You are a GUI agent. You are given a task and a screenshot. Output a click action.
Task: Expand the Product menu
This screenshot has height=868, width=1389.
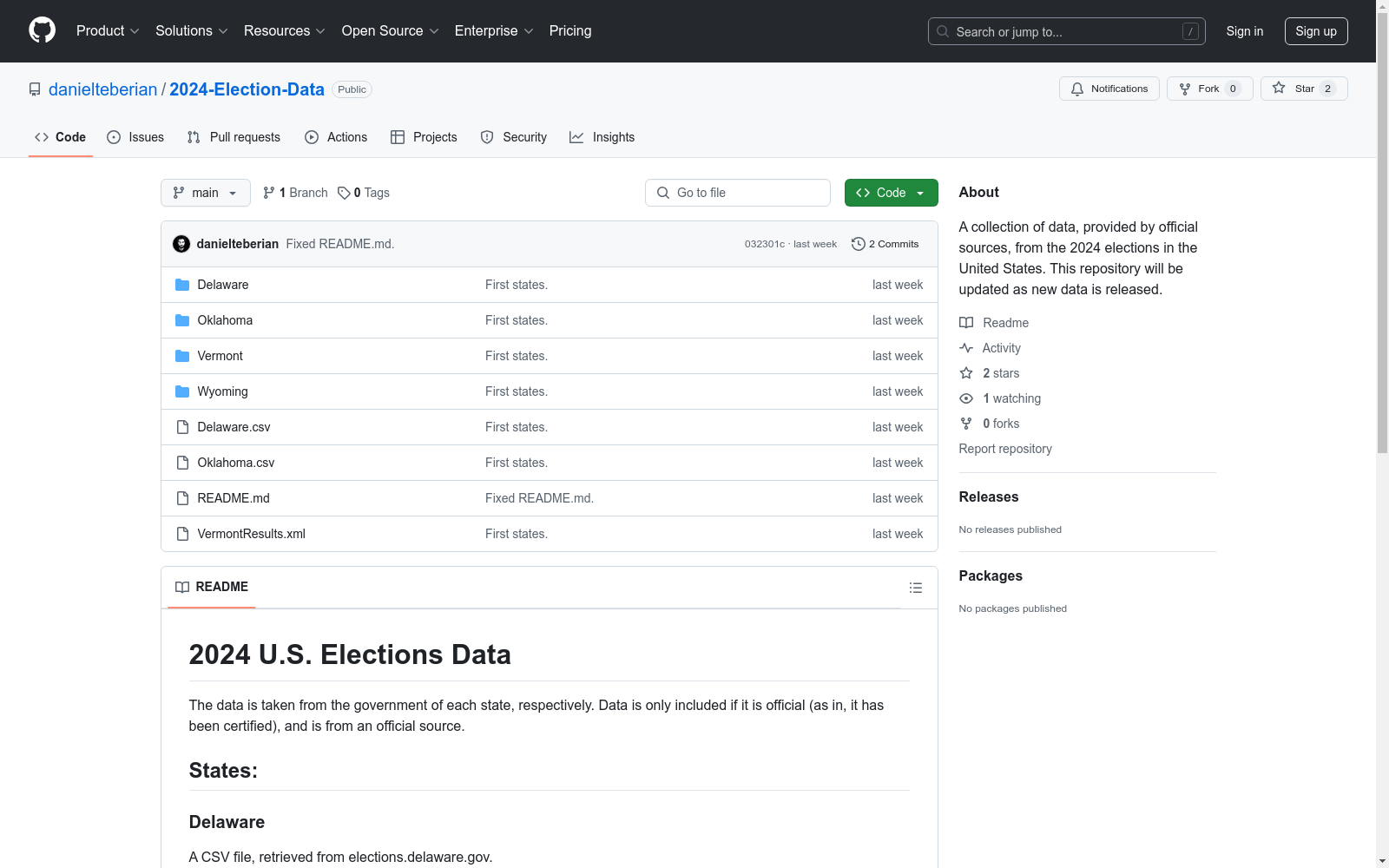(108, 30)
